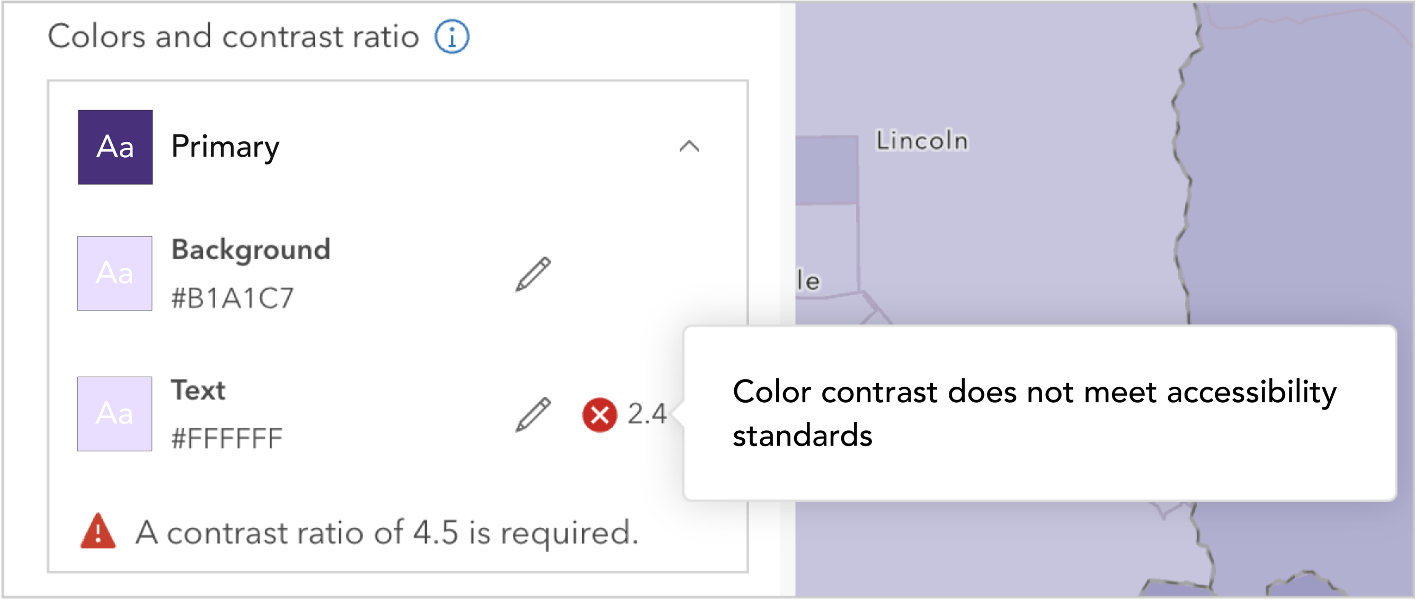Image resolution: width=1416 pixels, height=600 pixels.
Task: Click the Text label
Action: tap(197, 390)
